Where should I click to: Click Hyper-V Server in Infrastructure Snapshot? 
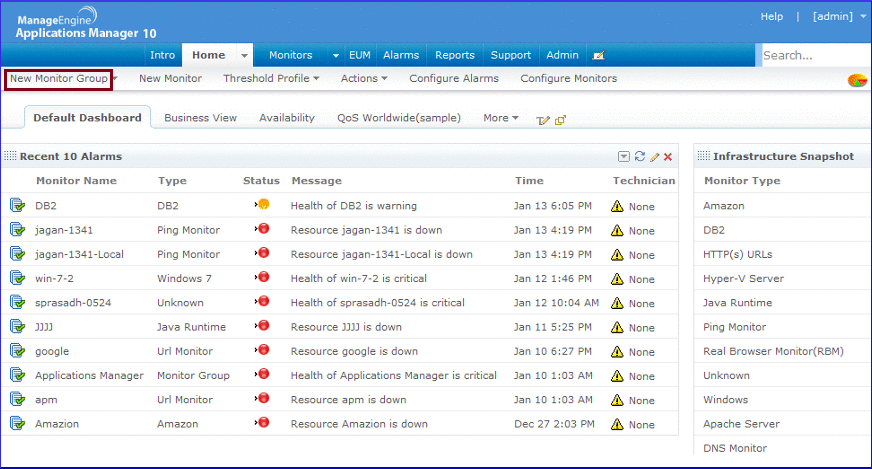pyautogui.click(x=743, y=279)
